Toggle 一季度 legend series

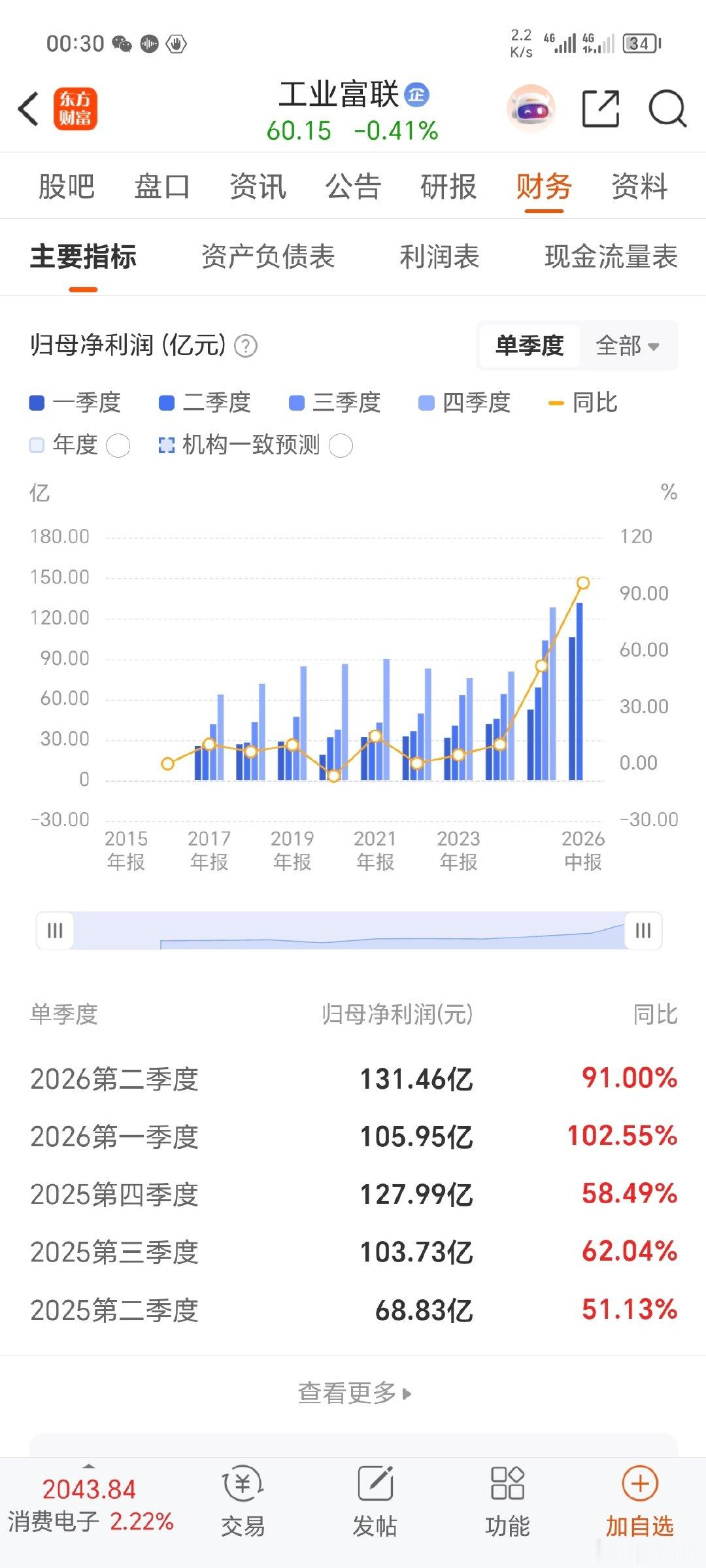76,403
